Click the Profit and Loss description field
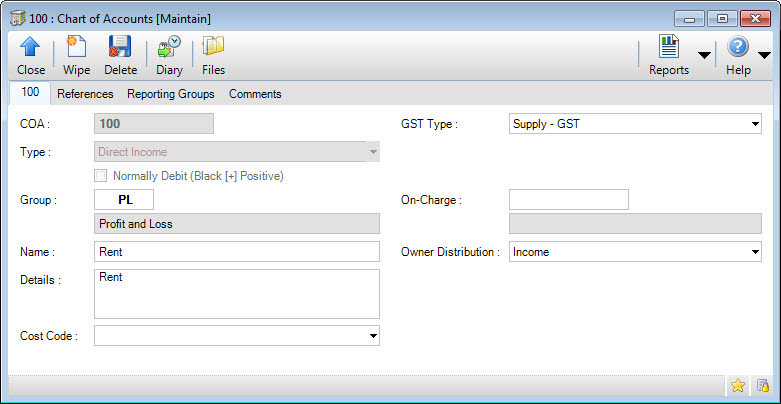The width and height of the screenshot is (781, 404). pyautogui.click(x=237, y=224)
